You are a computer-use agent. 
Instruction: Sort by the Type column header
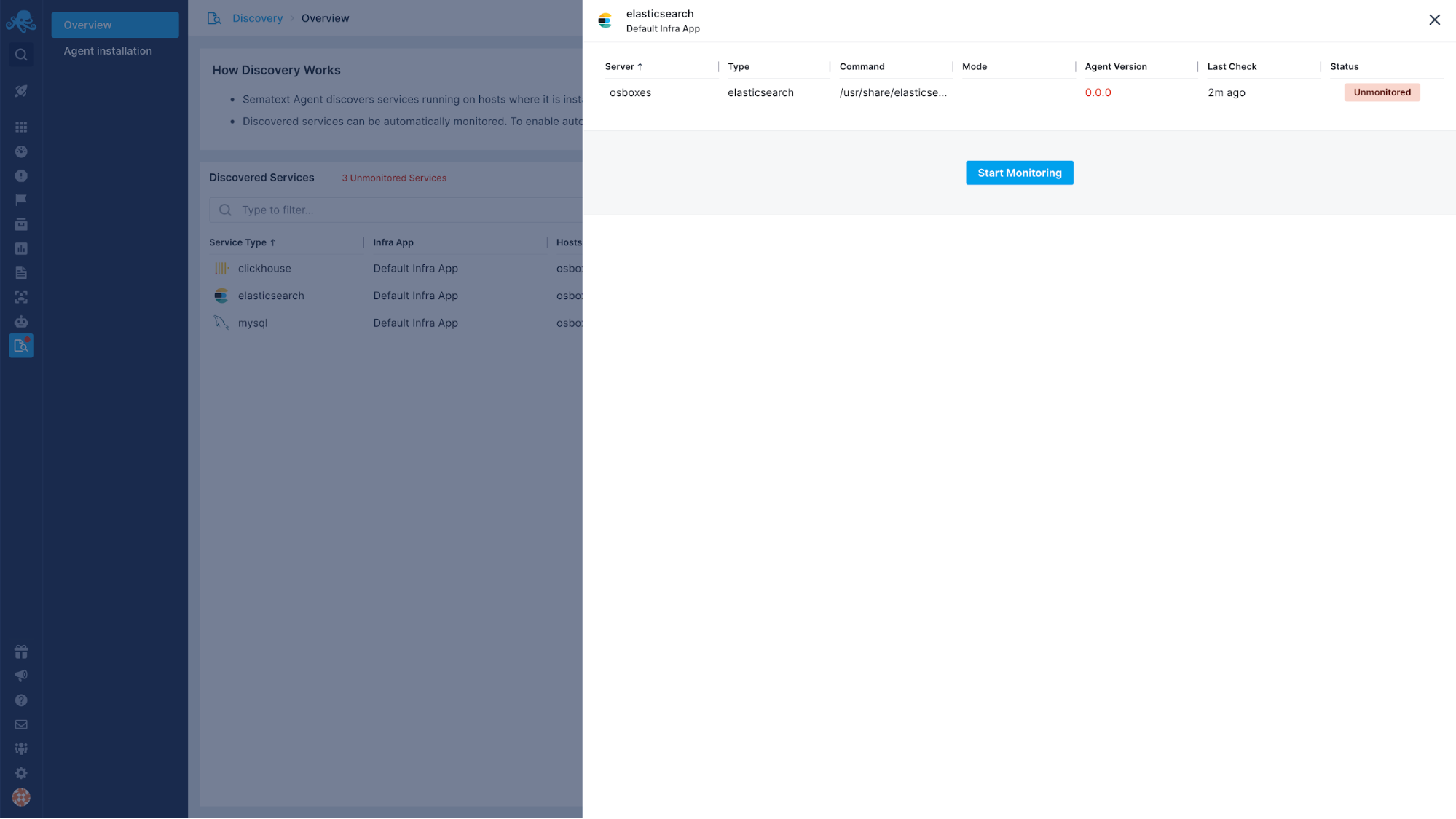(x=738, y=66)
